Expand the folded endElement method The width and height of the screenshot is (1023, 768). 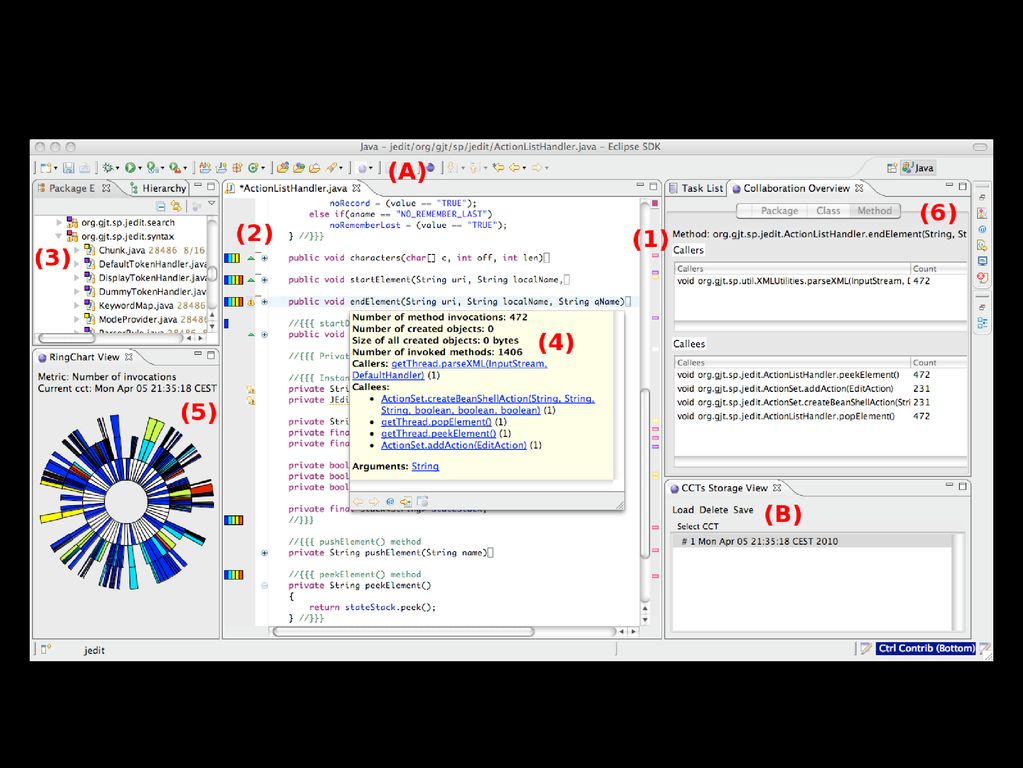tap(264, 302)
